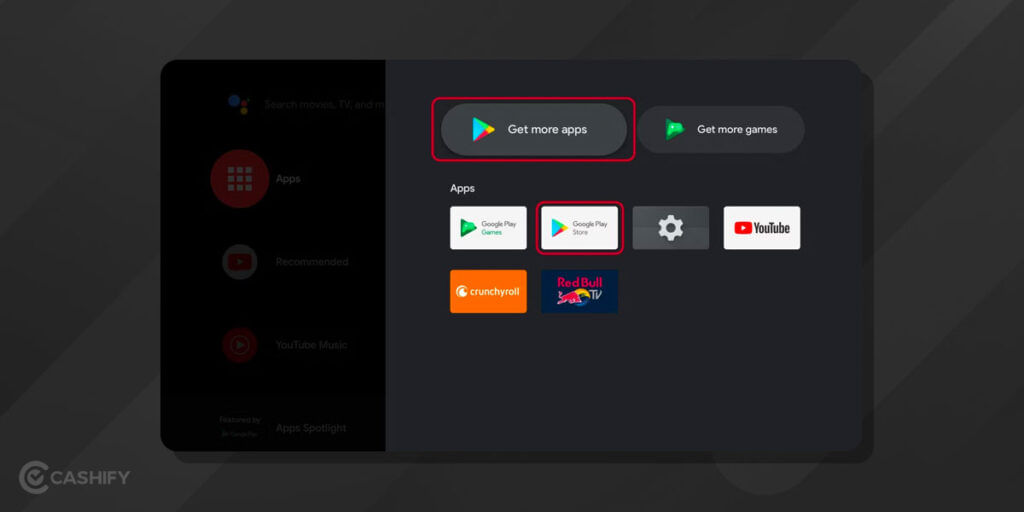Click the Get more apps button
1024x512 pixels.
(534, 129)
